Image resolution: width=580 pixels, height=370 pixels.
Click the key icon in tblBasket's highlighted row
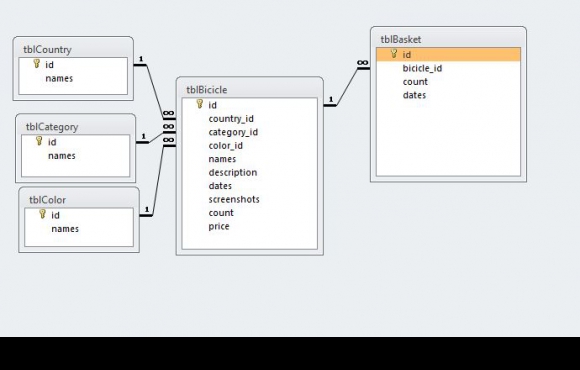coord(394,54)
